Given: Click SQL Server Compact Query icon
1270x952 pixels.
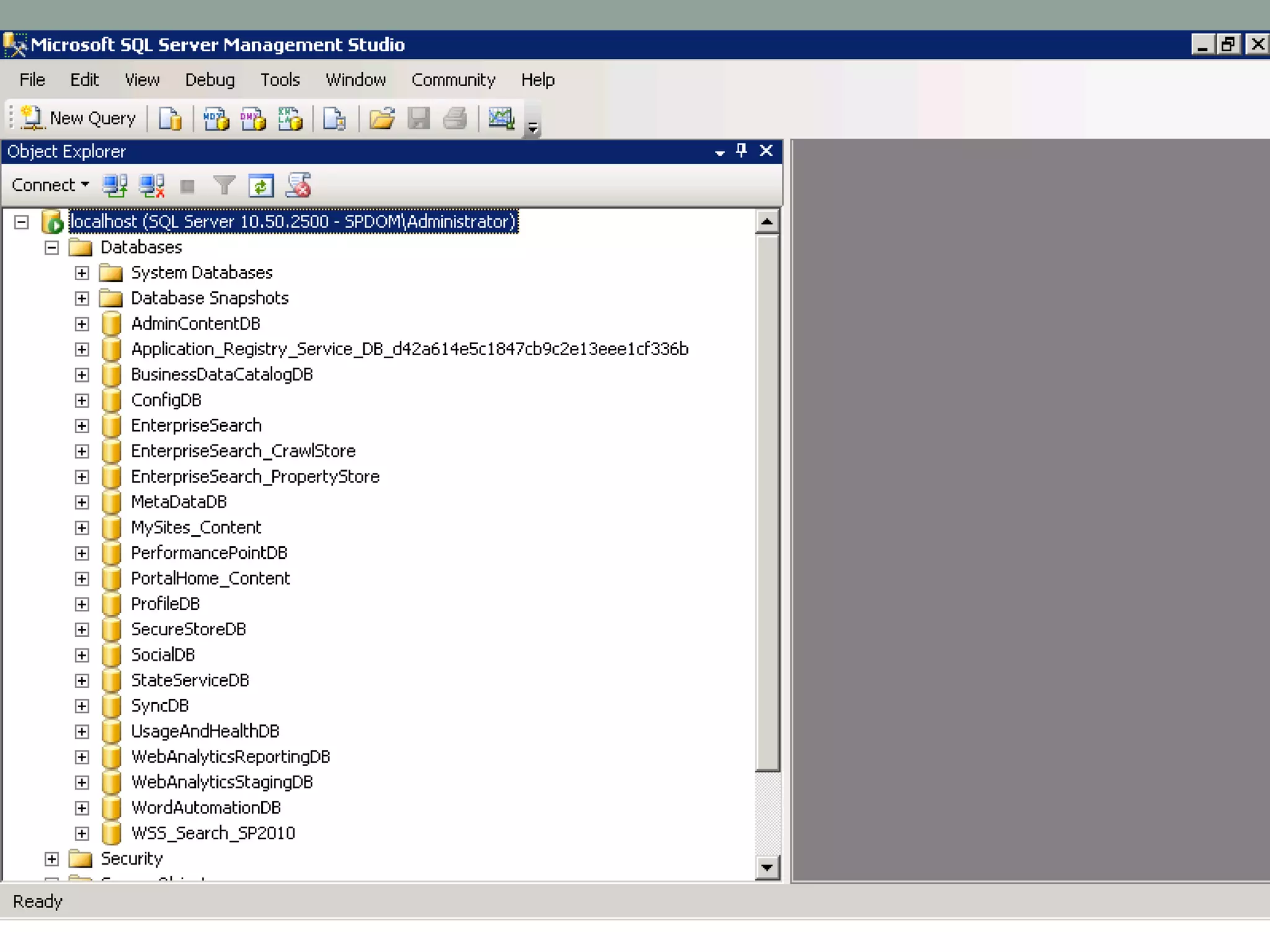Looking at the screenshot, I should pyautogui.click(x=334, y=118).
